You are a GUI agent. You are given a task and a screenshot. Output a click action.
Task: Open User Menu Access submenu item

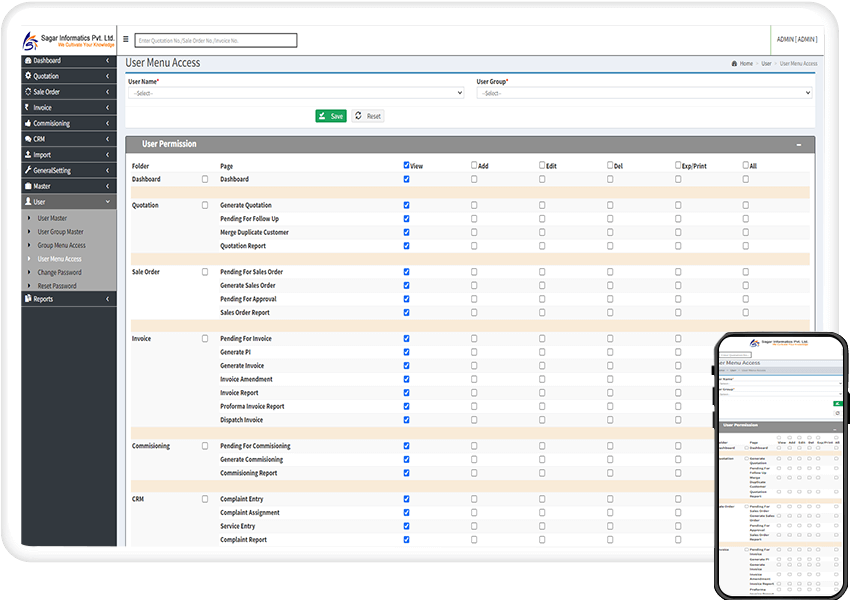59,259
